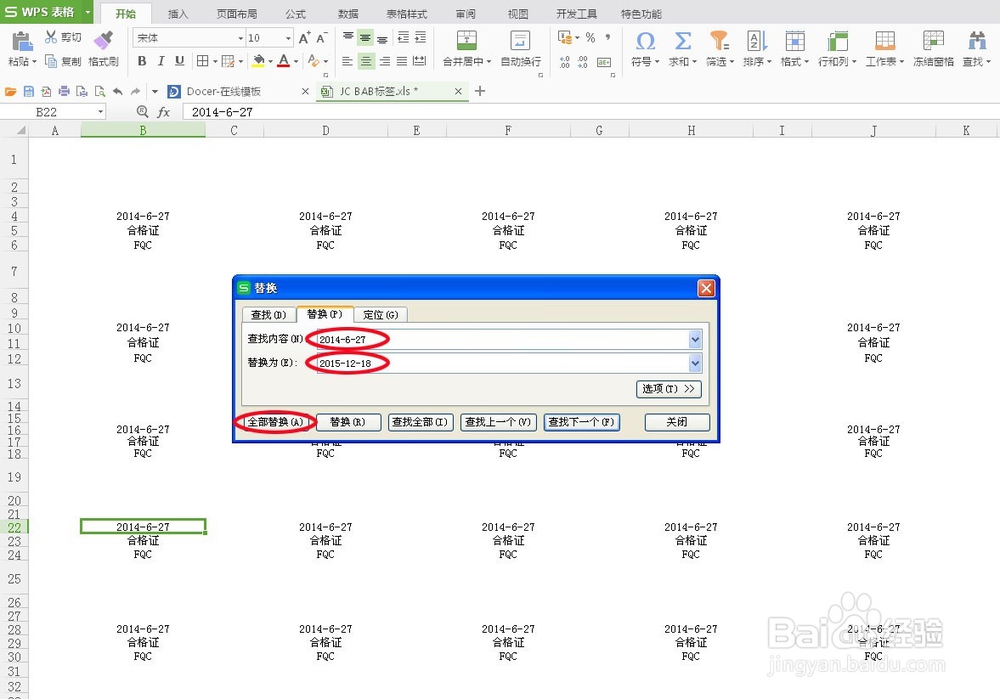Expand the 查找内容 history dropdown

695,339
